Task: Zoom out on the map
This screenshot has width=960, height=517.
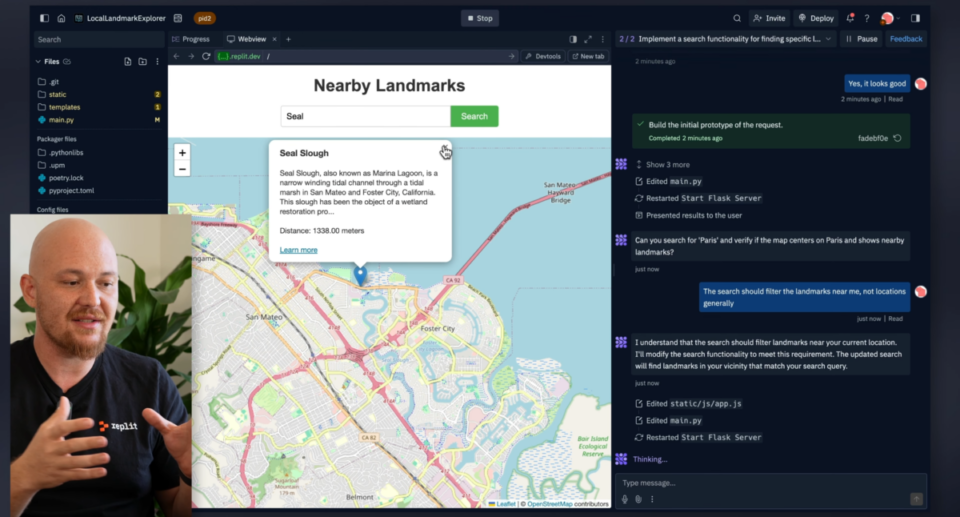Action: (182, 169)
